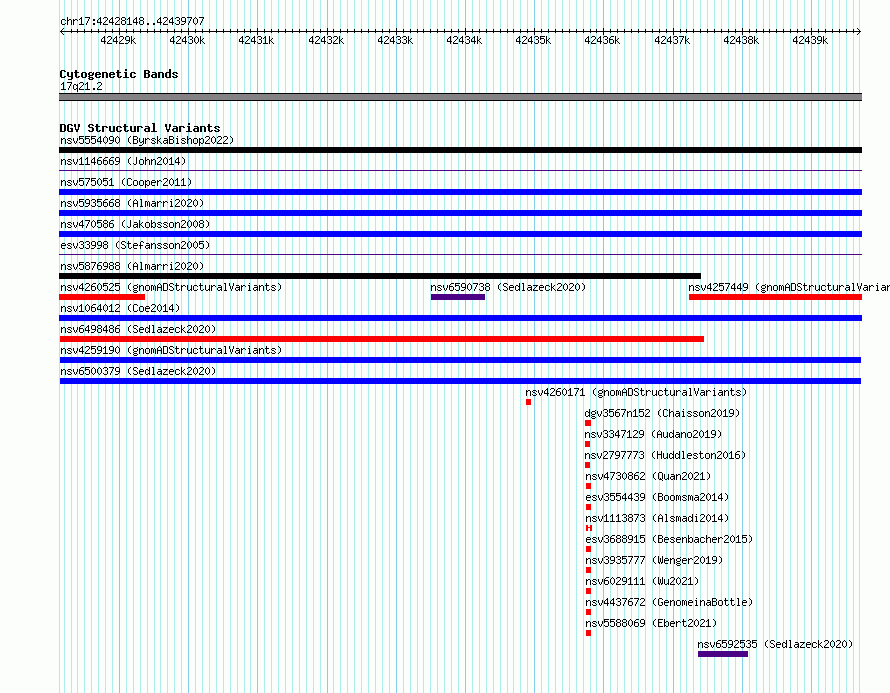Select the red nsv4730862 variant marker
This screenshot has height=693, width=890.
(x=589, y=486)
